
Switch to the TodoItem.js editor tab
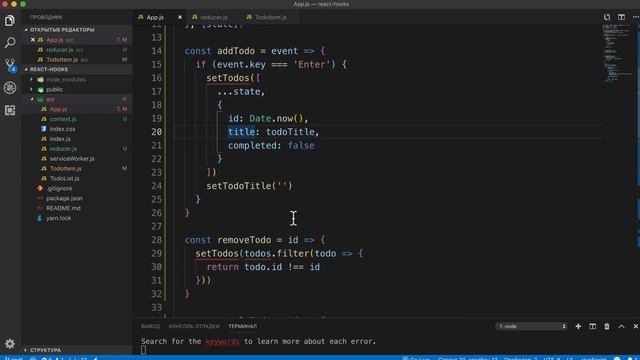270,17
